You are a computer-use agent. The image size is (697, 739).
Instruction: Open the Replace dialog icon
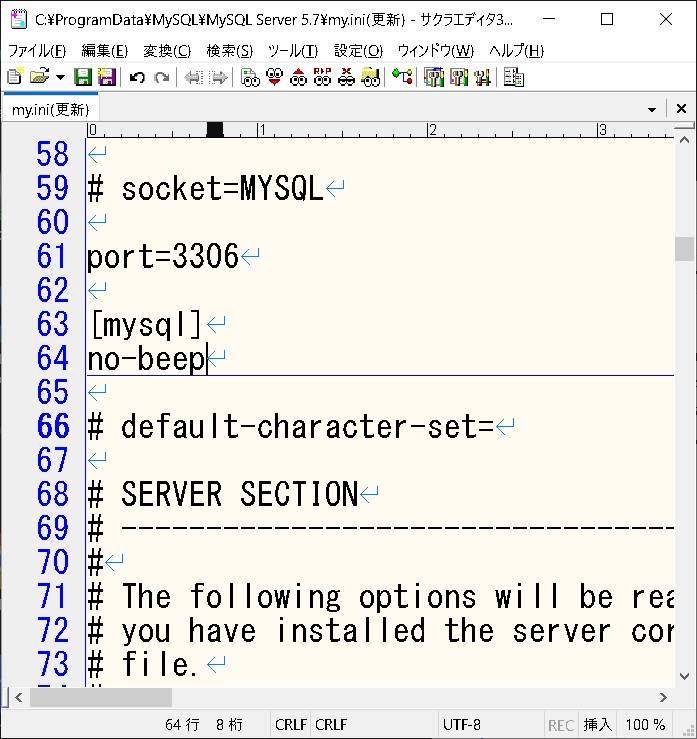[322, 77]
